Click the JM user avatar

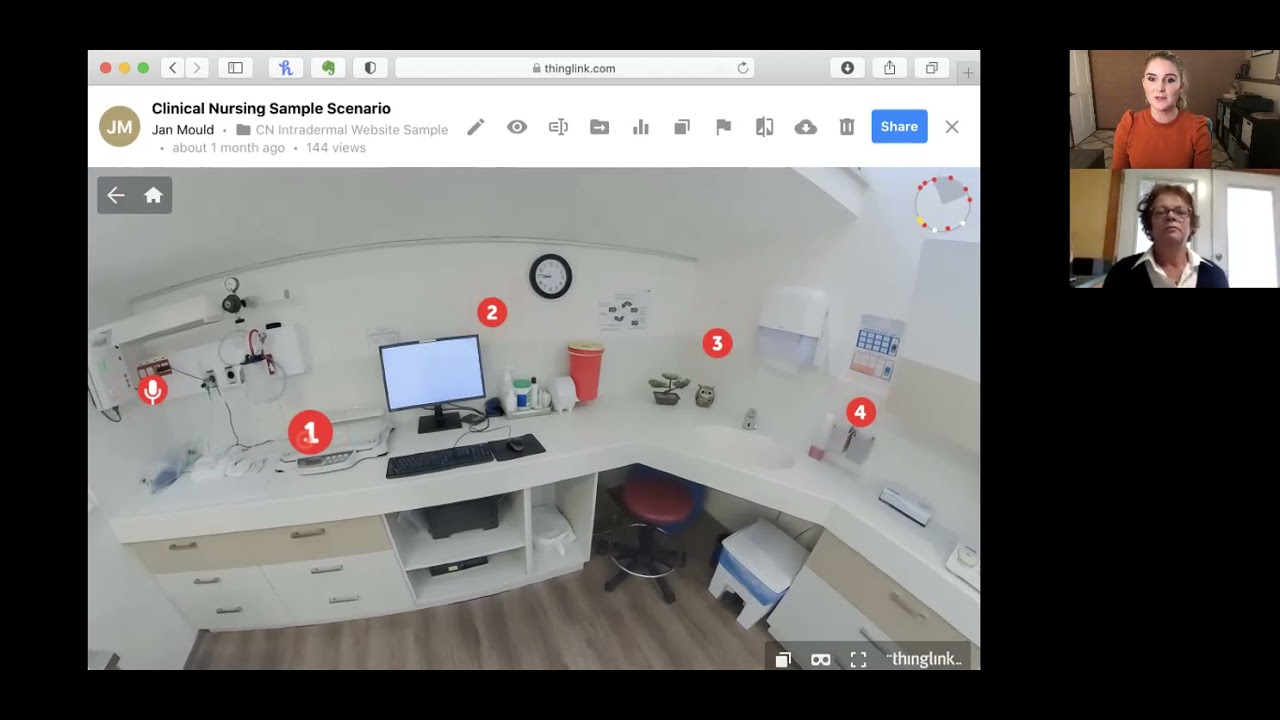[119, 127]
